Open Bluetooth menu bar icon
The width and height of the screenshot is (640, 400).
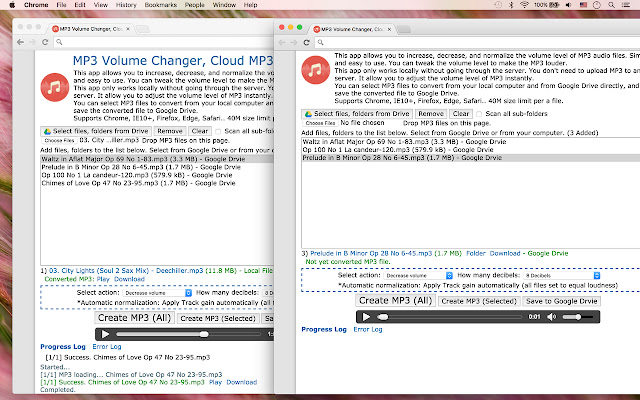coord(511,5)
